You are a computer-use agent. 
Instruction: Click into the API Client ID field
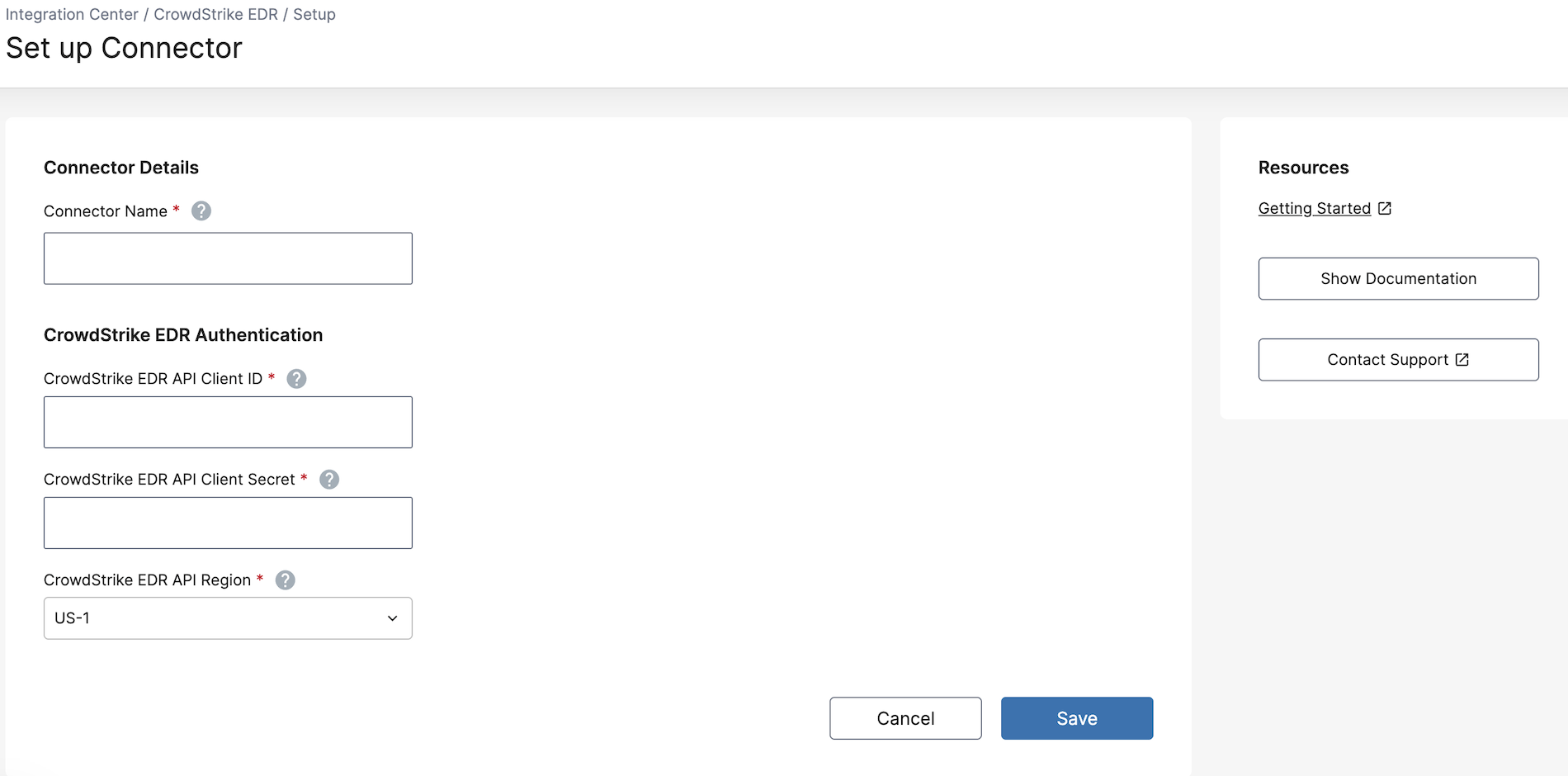point(228,423)
